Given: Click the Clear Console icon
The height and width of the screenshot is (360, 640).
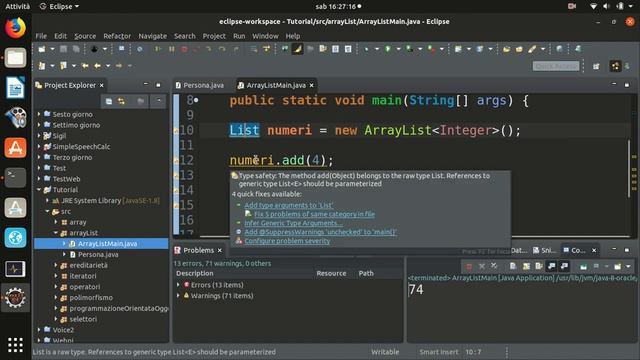Looking at the screenshot, I should [513, 267].
